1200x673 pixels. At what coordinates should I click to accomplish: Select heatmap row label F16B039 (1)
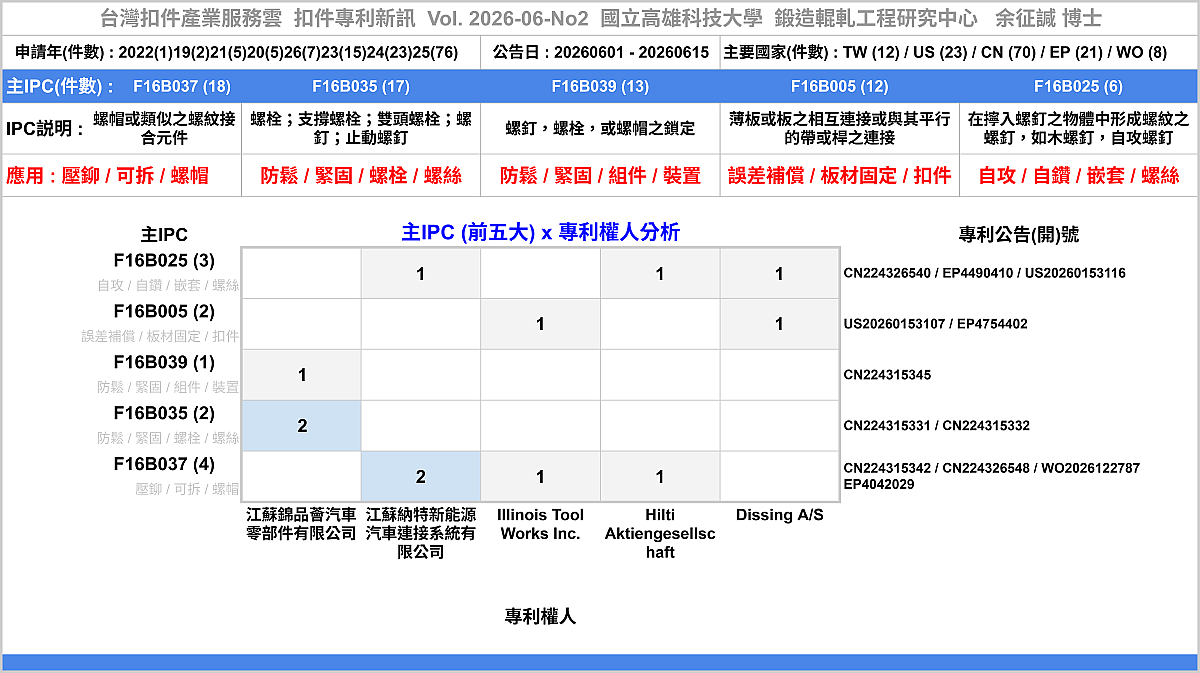pos(164,362)
